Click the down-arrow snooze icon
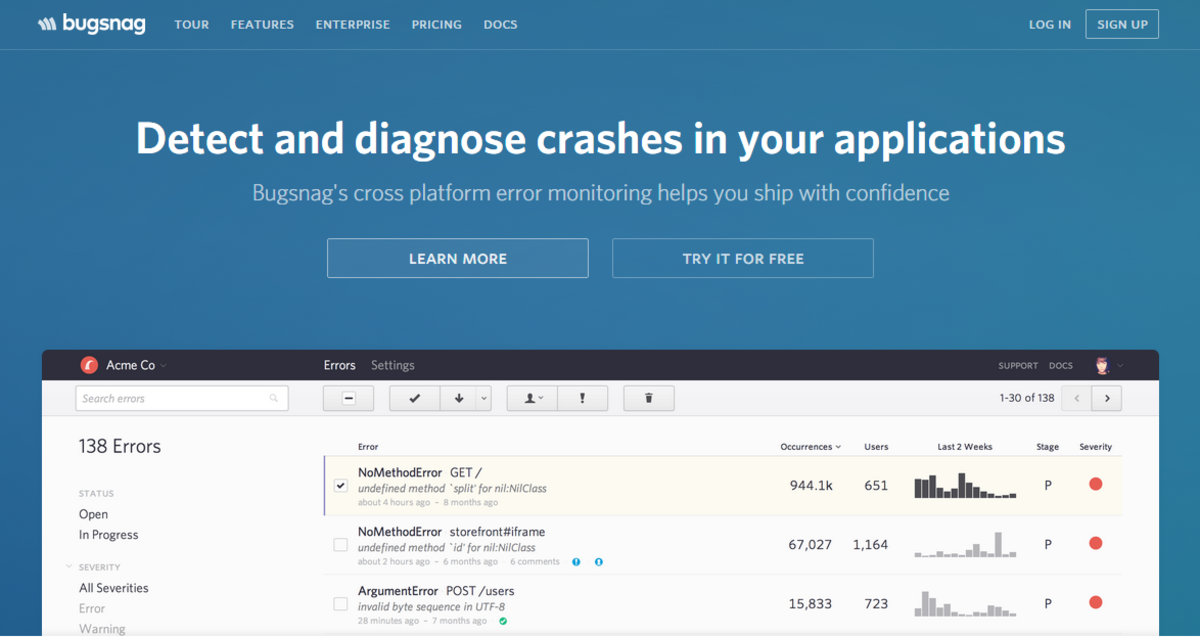 click(x=459, y=398)
